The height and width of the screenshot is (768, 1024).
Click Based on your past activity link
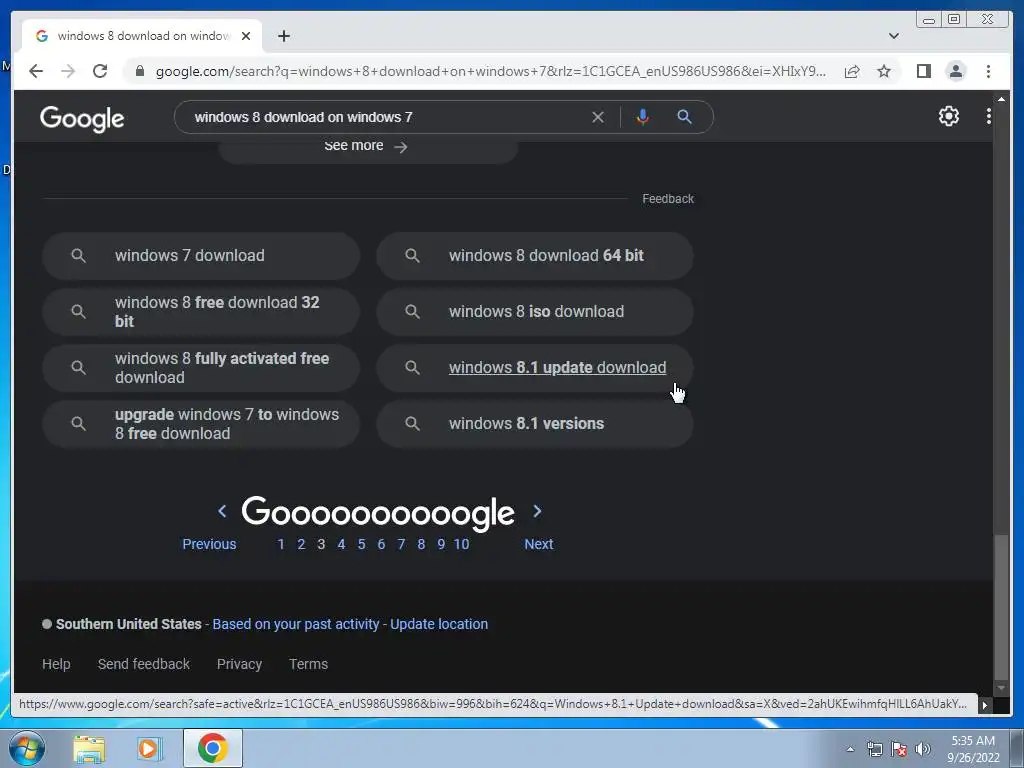pos(296,624)
